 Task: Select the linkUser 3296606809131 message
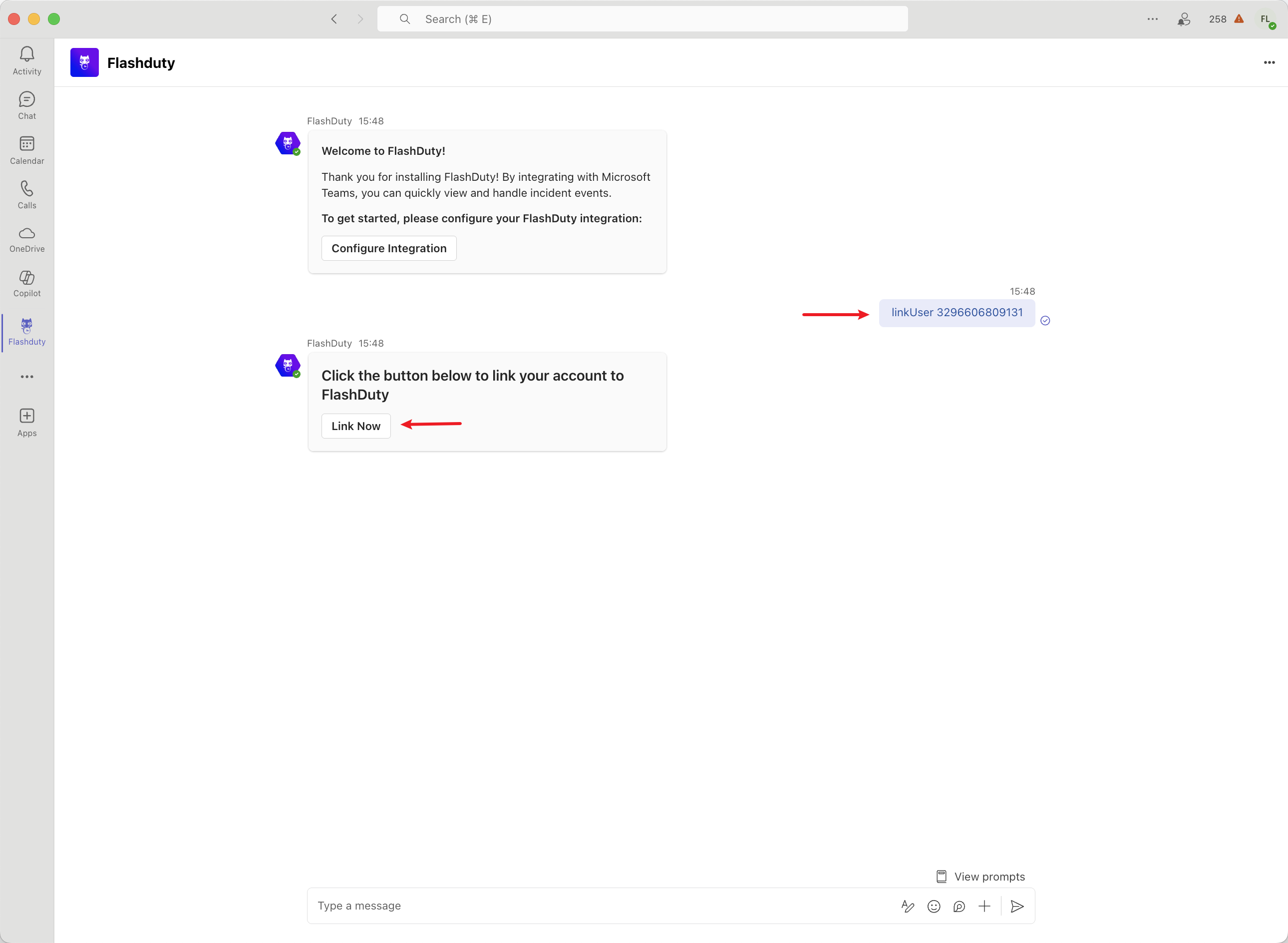click(957, 313)
